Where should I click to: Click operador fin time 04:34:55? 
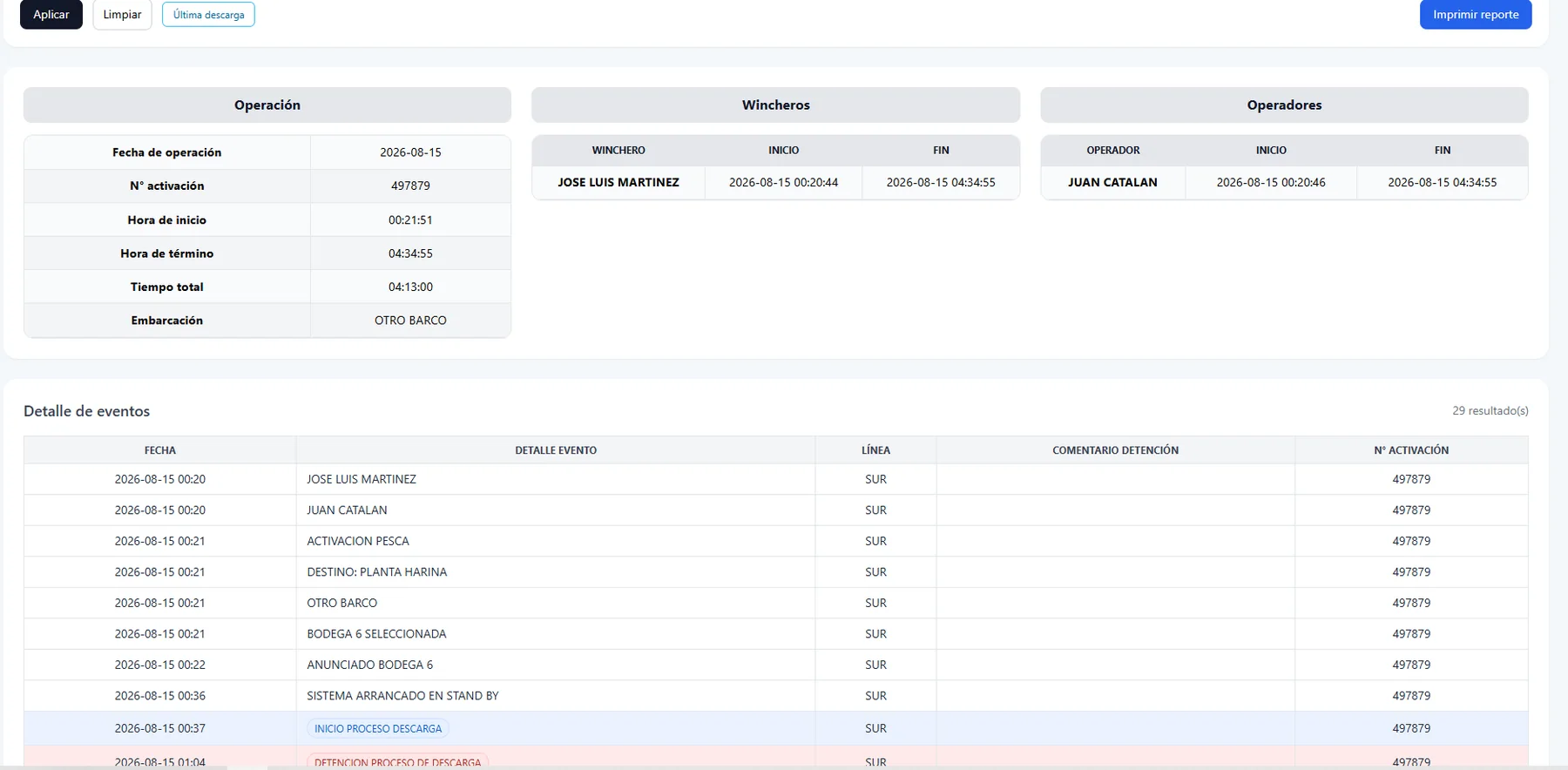coord(1442,182)
